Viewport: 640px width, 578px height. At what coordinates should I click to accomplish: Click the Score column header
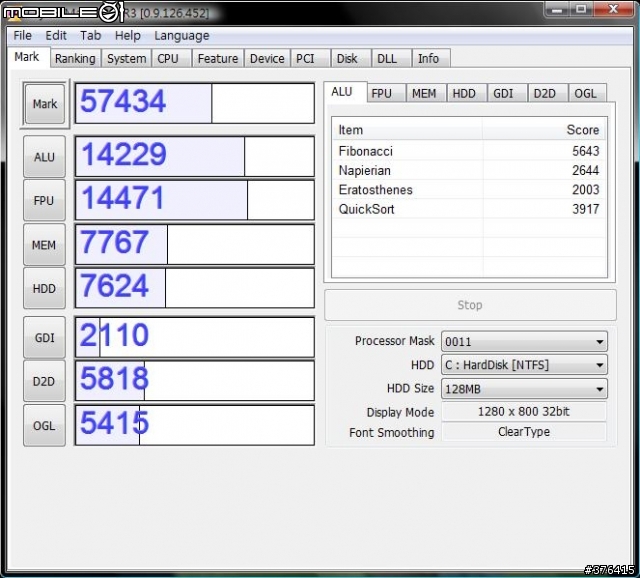point(543,130)
